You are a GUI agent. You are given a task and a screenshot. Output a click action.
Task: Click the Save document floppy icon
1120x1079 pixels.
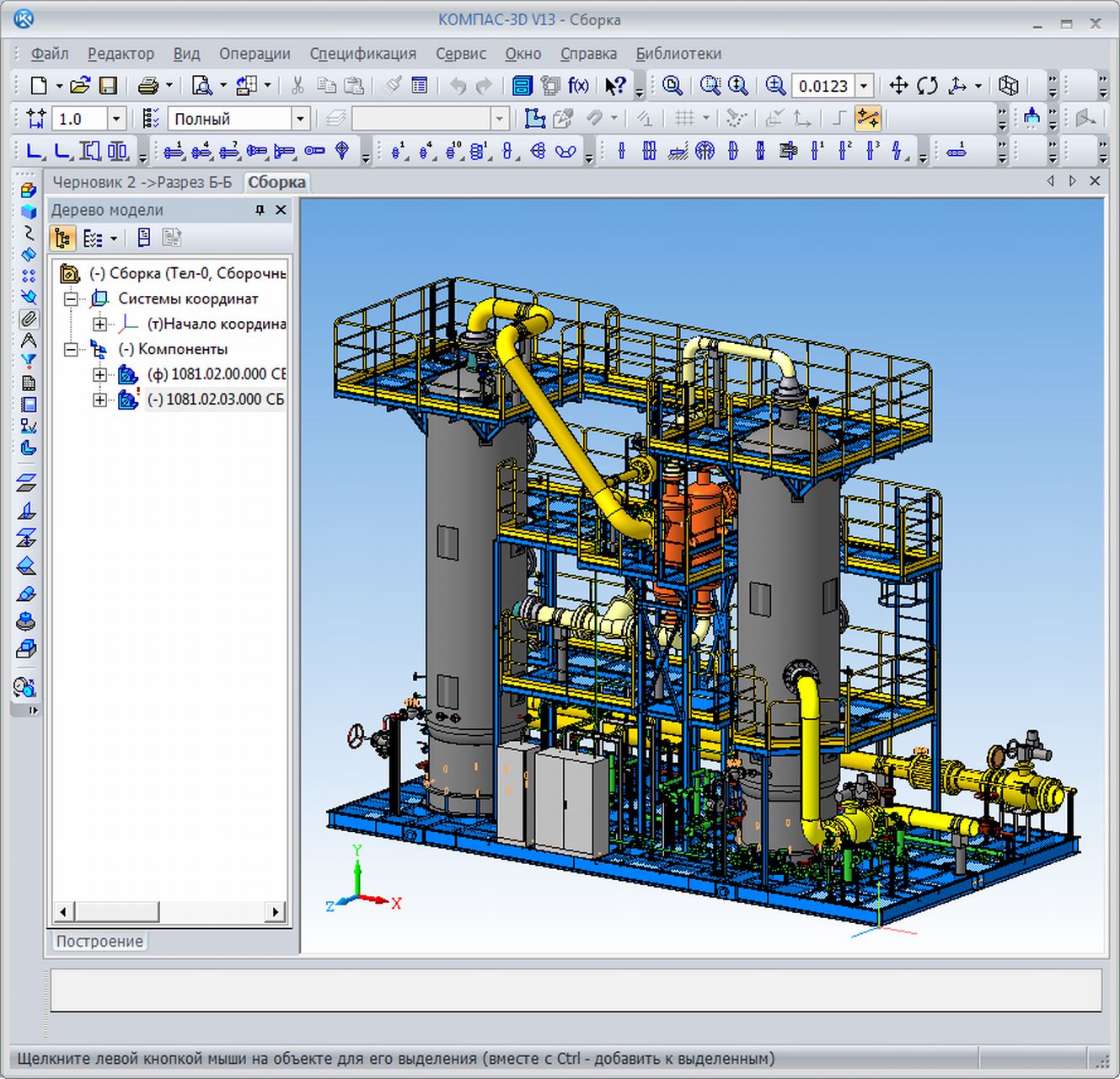108,85
